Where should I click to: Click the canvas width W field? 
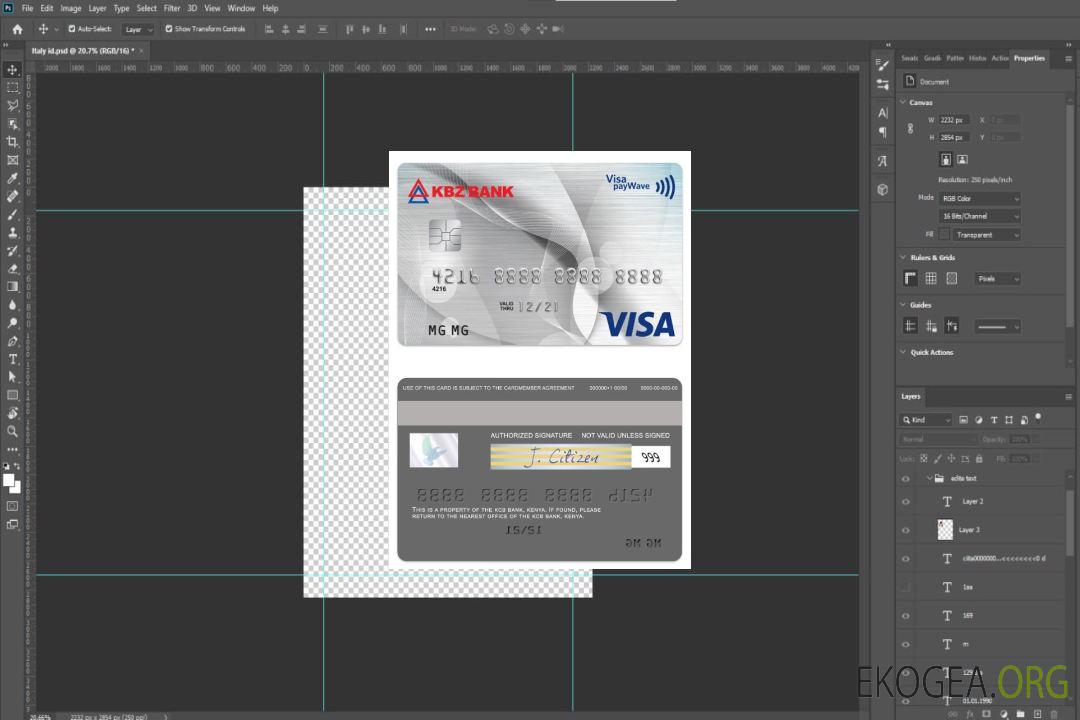pos(954,120)
